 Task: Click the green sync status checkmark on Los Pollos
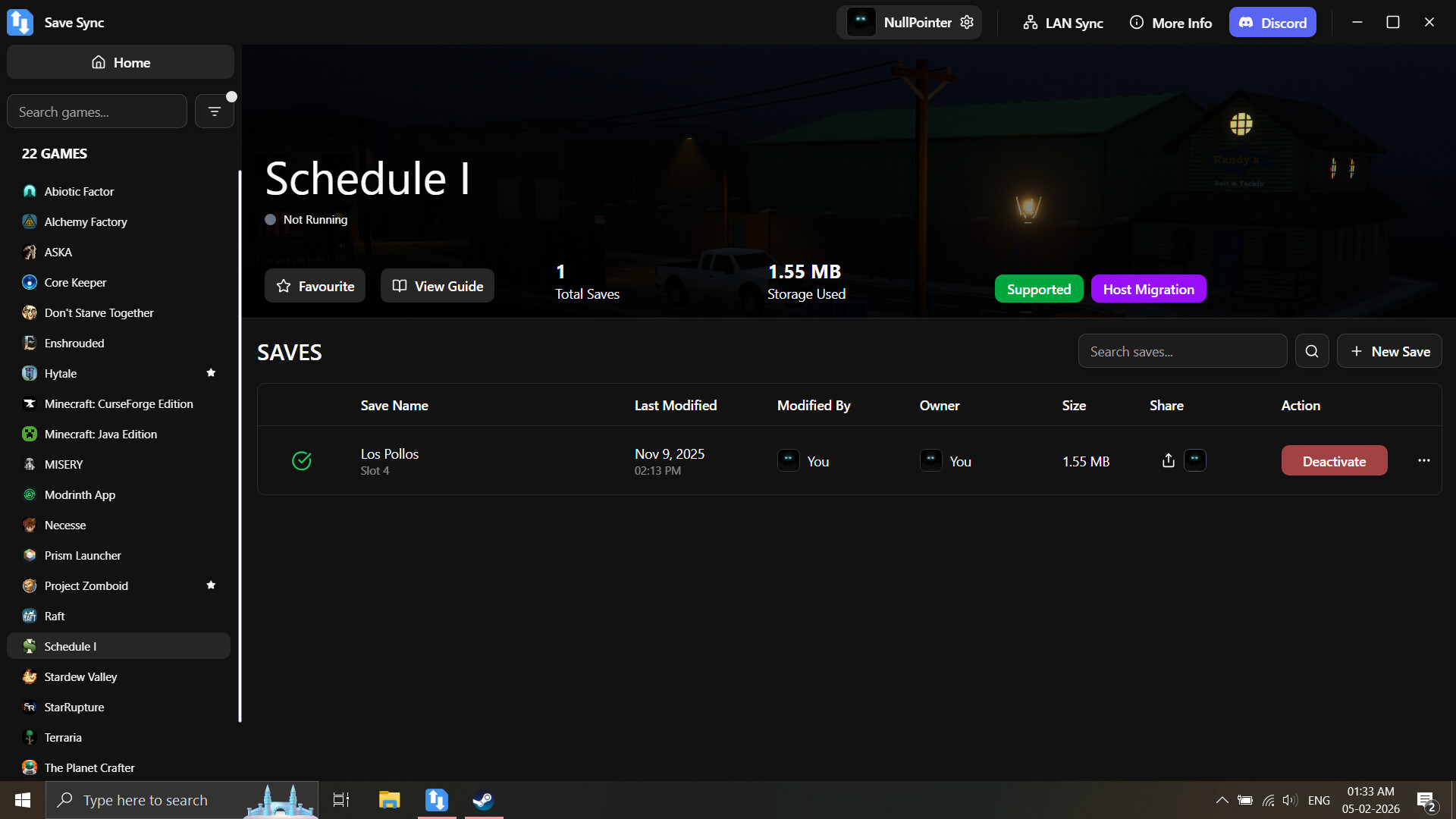coord(301,460)
